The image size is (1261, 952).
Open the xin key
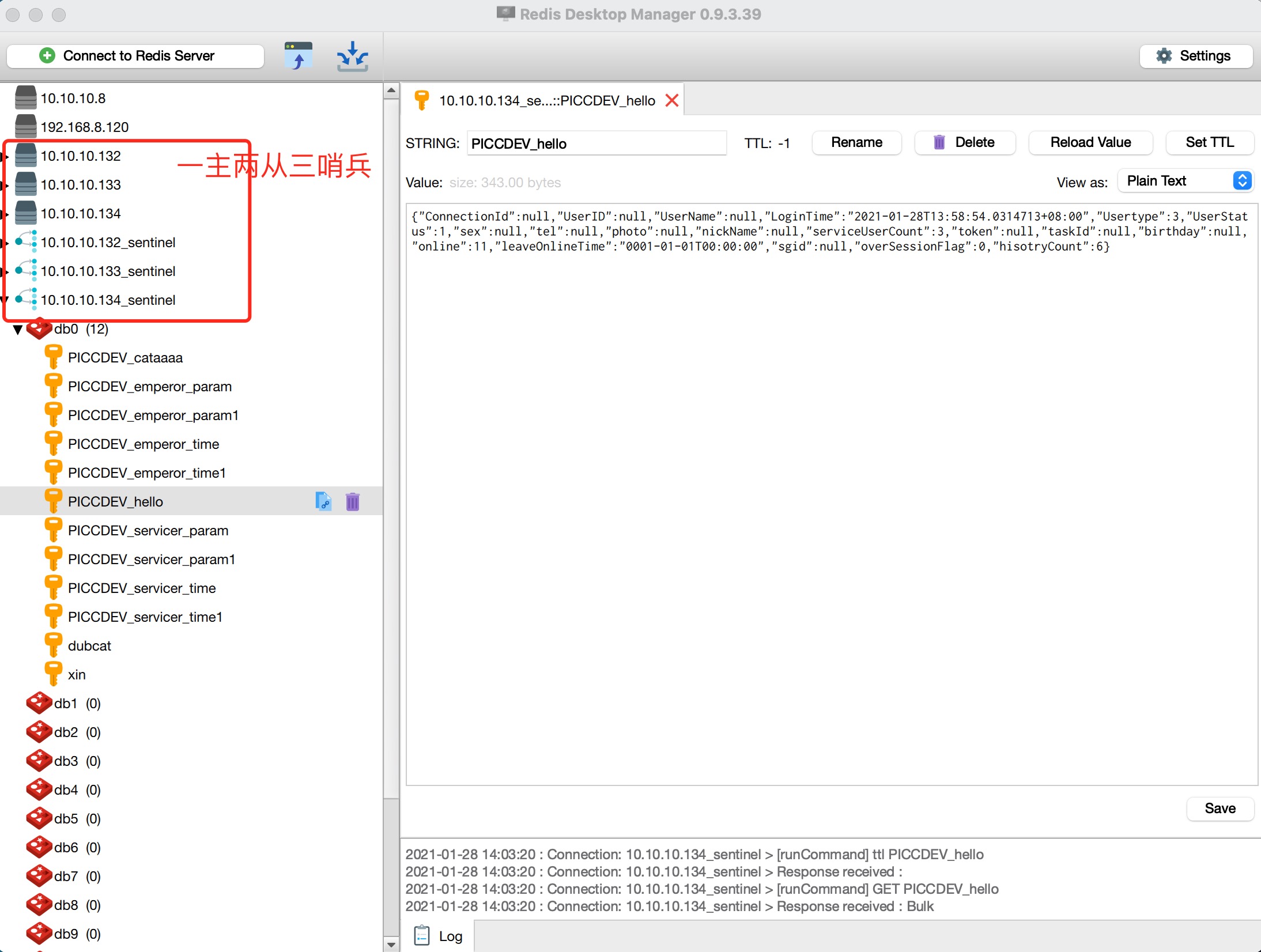pyautogui.click(x=77, y=674)
